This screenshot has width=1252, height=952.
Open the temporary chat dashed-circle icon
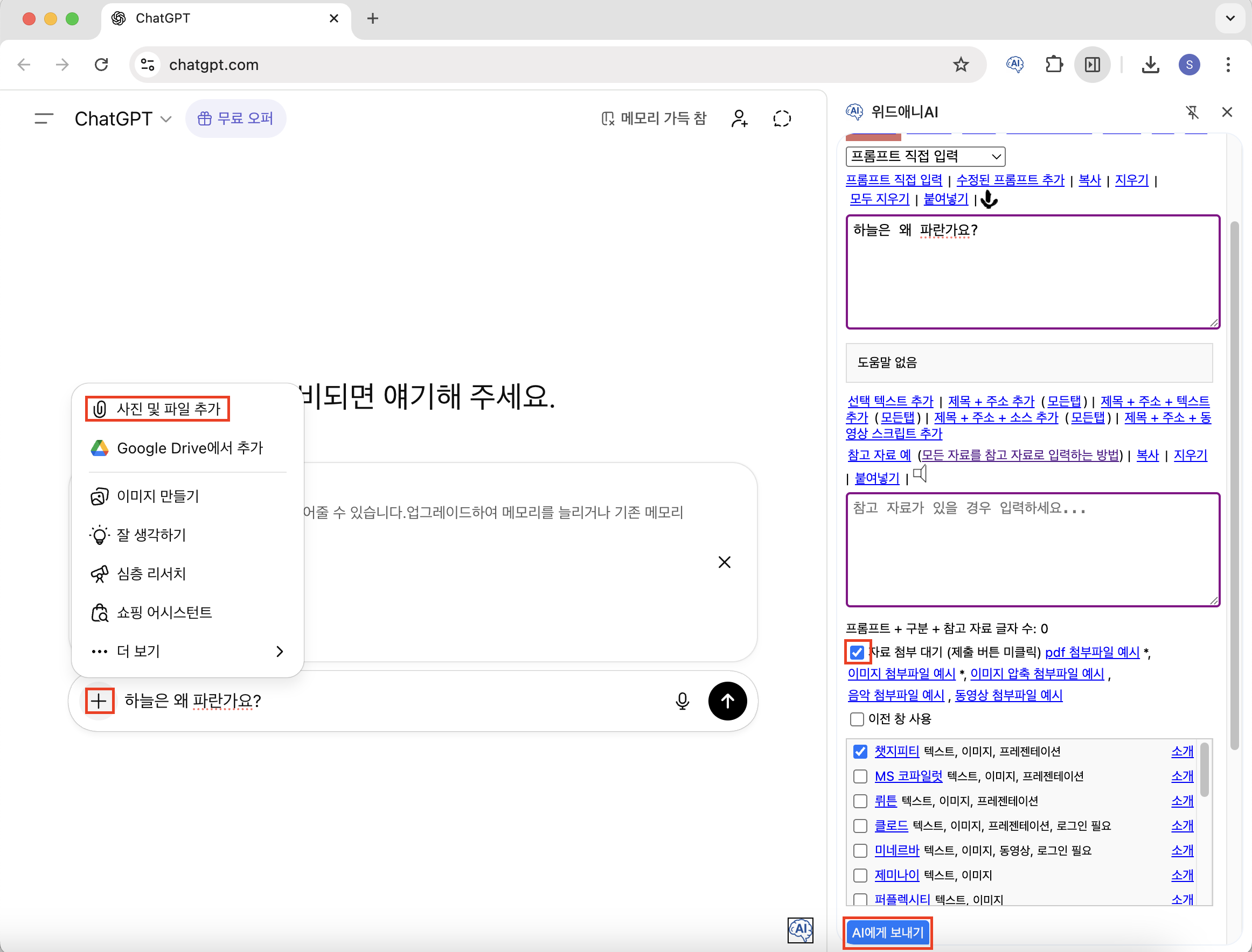point(782,118)
